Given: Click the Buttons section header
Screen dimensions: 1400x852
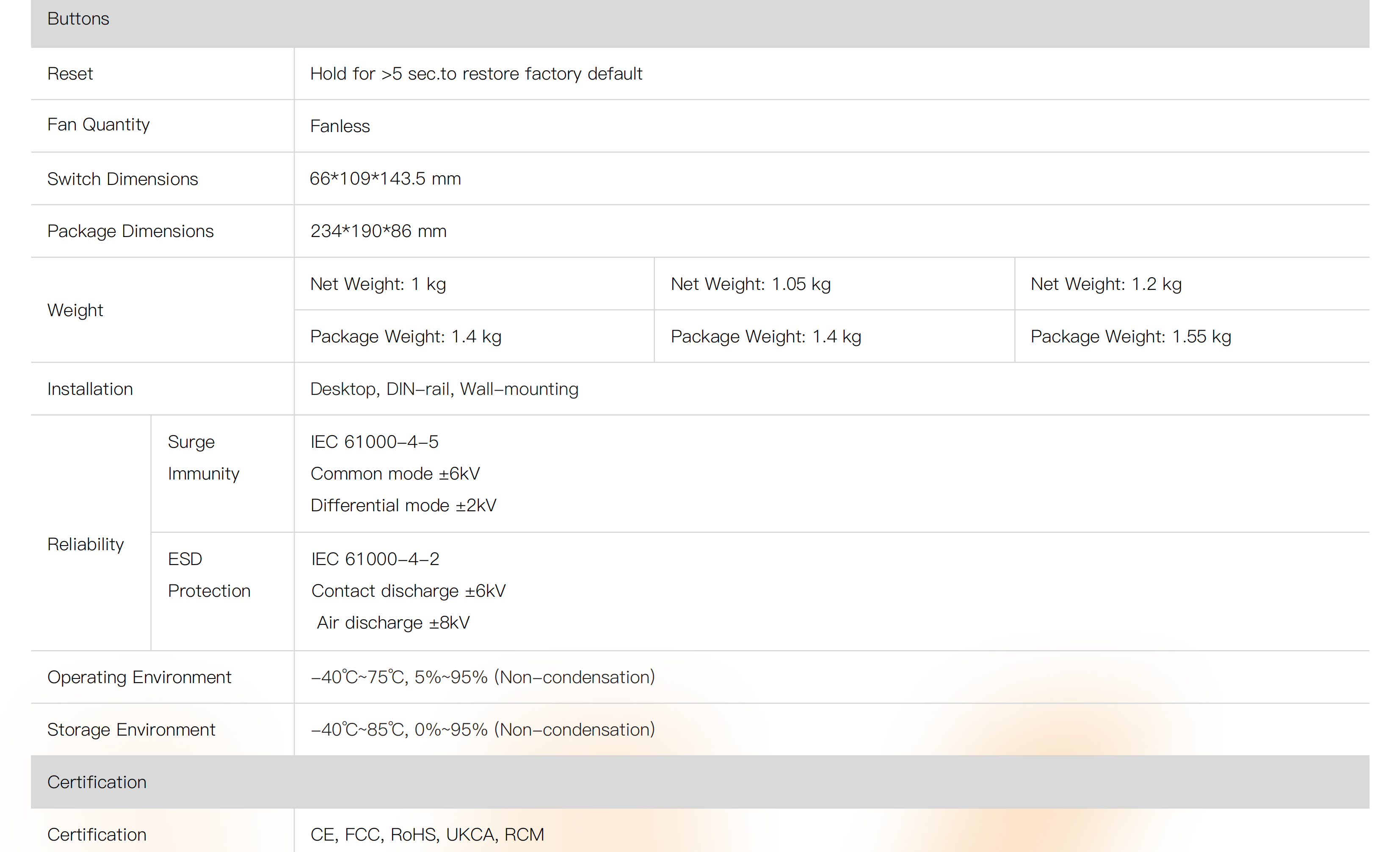Looking at the screenshot, I should [78, 19].
